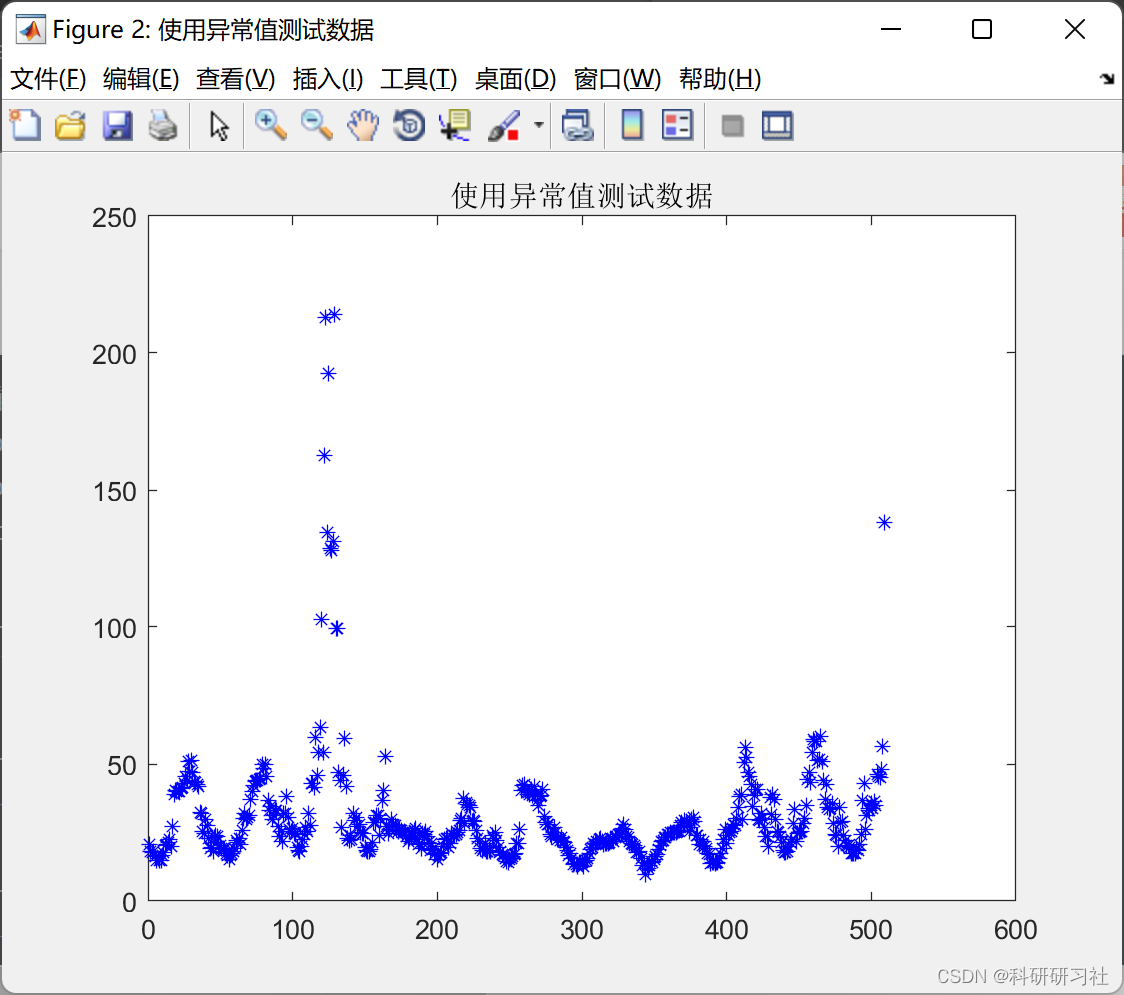The image size is (1124, 995).
Task: Open the 桌面(D) menu
Action: coord(515,79)
